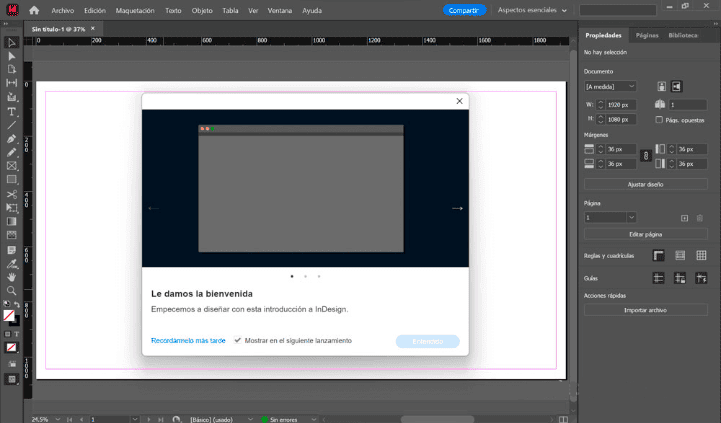Select the Note tool
721x423 pixels.
coord(11,250)
